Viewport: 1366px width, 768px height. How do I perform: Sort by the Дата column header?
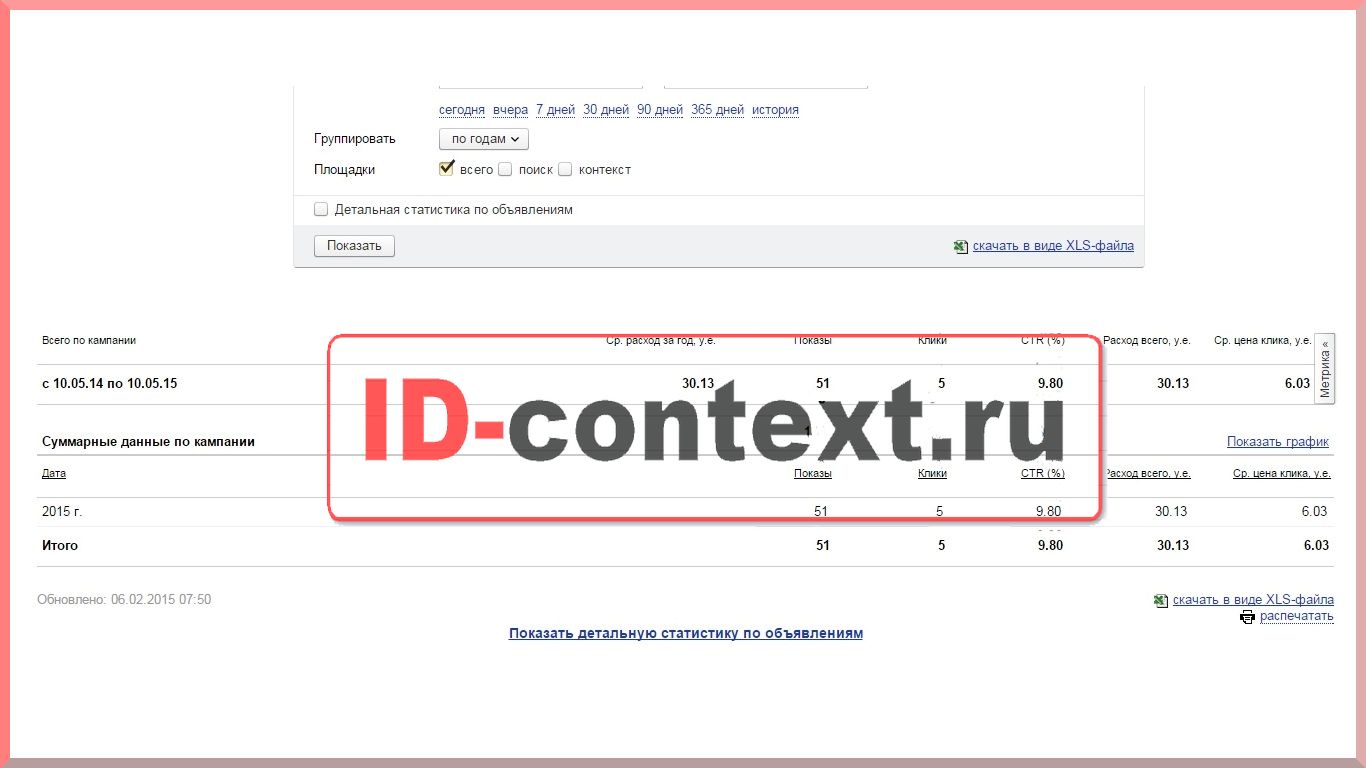(54, 474)
